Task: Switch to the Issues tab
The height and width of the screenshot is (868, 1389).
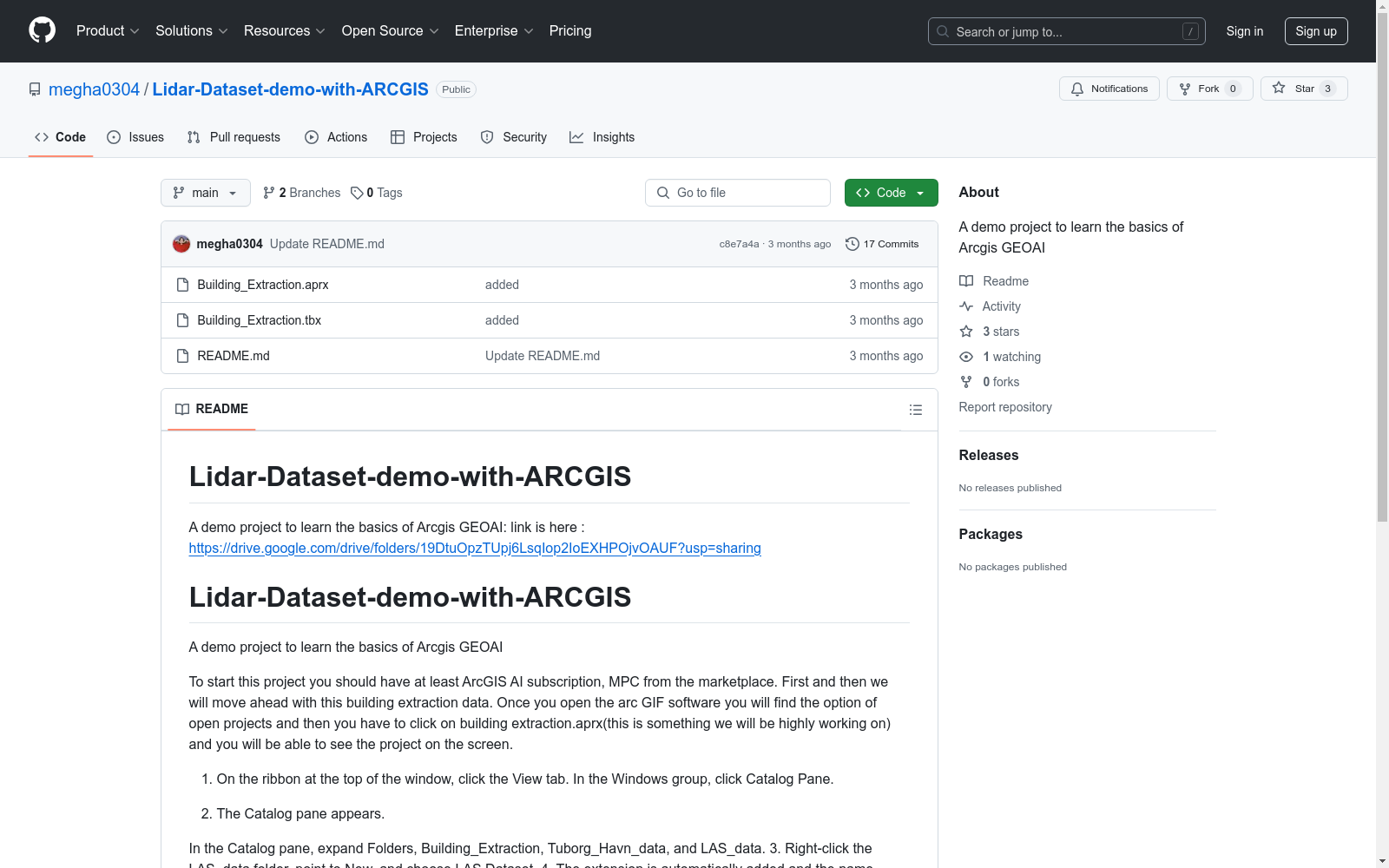Action: pos(135,137)
